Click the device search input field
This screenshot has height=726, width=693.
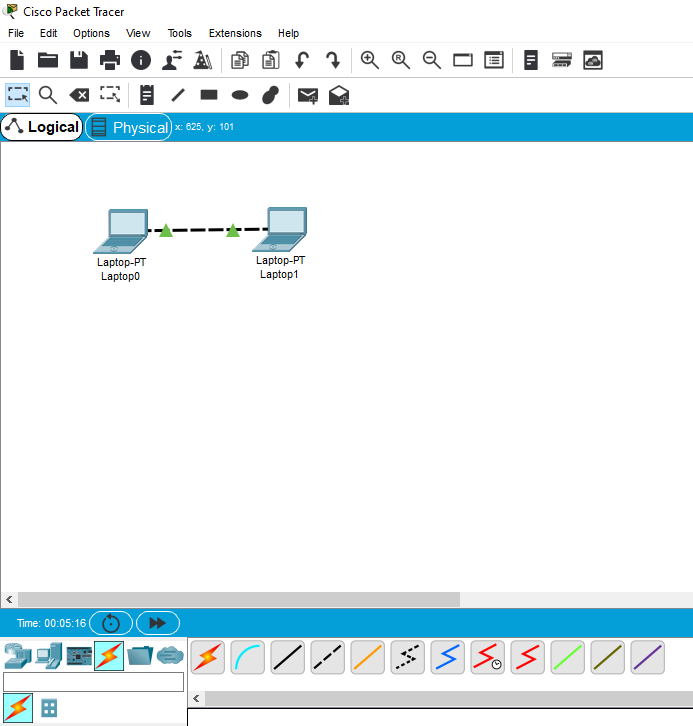pyautogui.click(x=94, y=682)
